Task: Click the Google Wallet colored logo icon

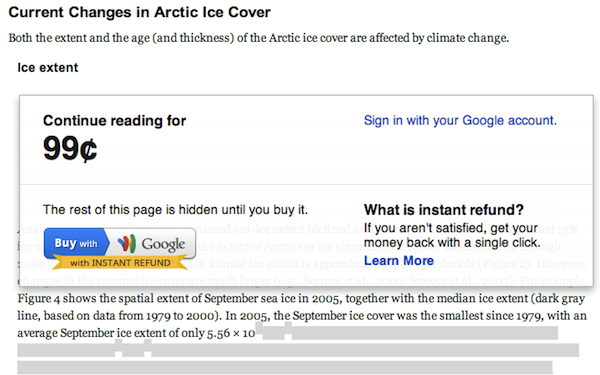Action: (x=127, y=243)
